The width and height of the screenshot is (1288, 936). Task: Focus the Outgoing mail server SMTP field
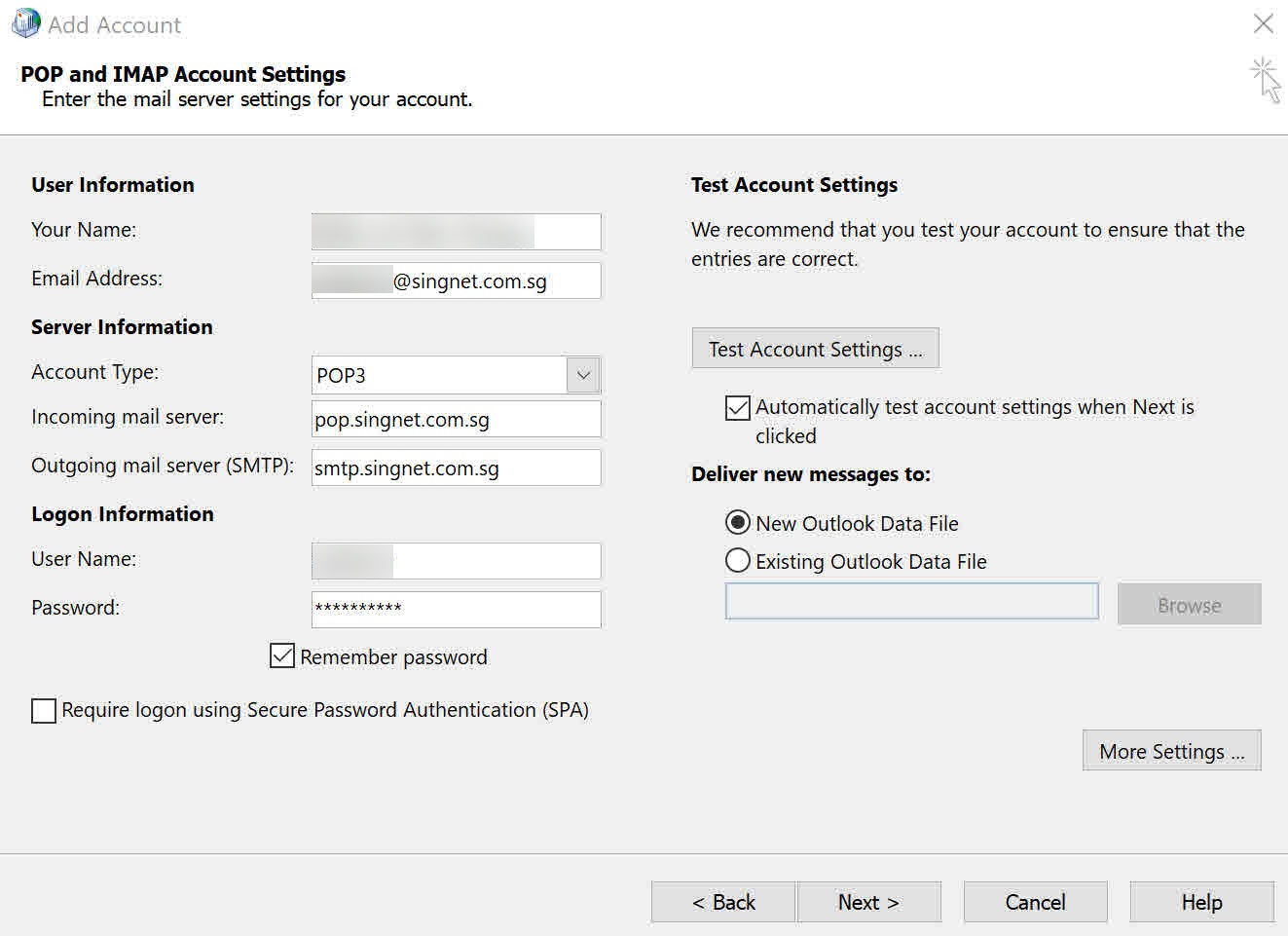(x=456, y=468)
